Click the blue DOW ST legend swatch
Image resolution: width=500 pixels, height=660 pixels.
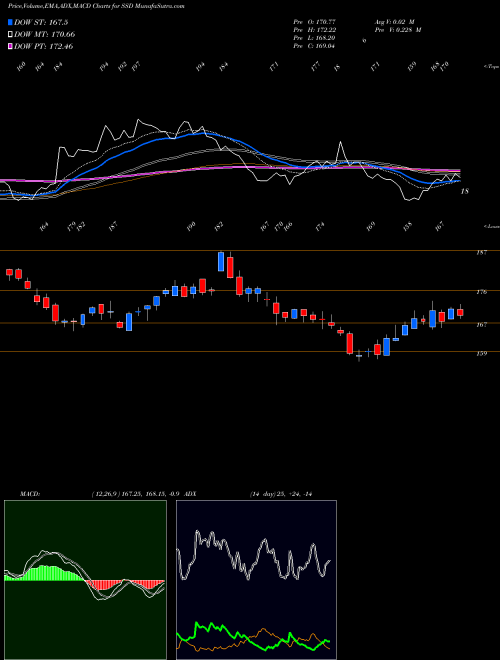10,22
